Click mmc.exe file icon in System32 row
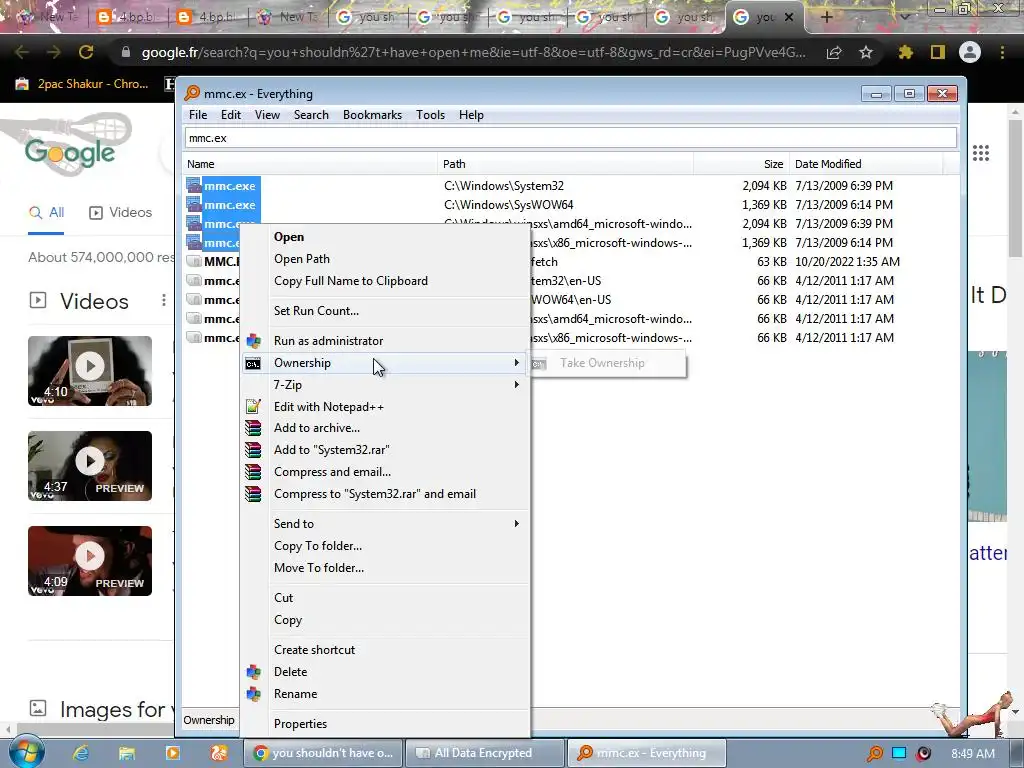Image resolution: width=1024 pixels, height=768 pixels. point(194,185)
